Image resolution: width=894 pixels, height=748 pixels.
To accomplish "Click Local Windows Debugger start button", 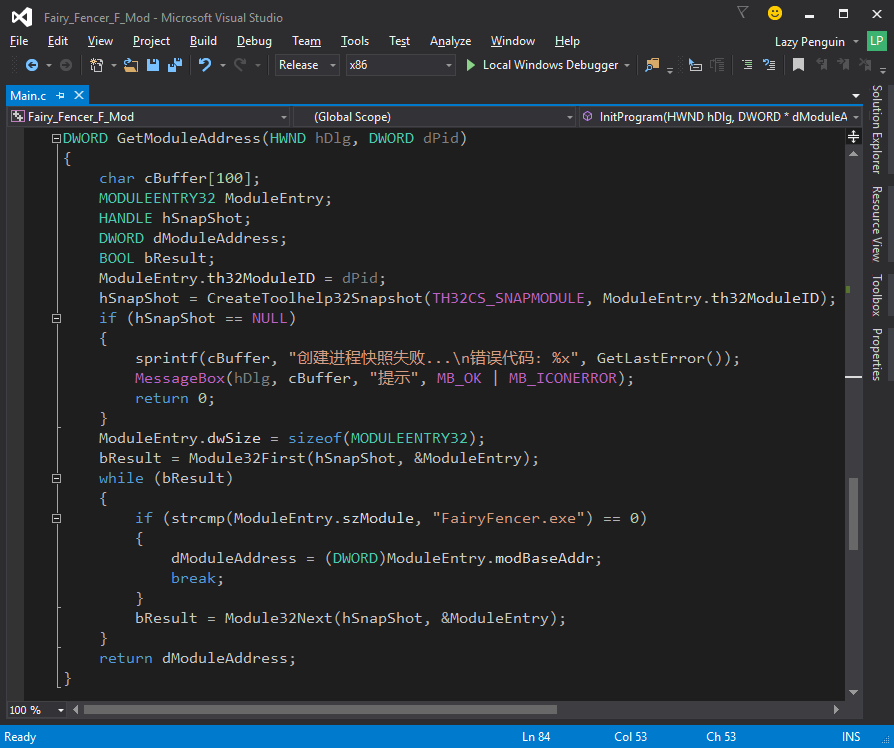I will 541,65.
